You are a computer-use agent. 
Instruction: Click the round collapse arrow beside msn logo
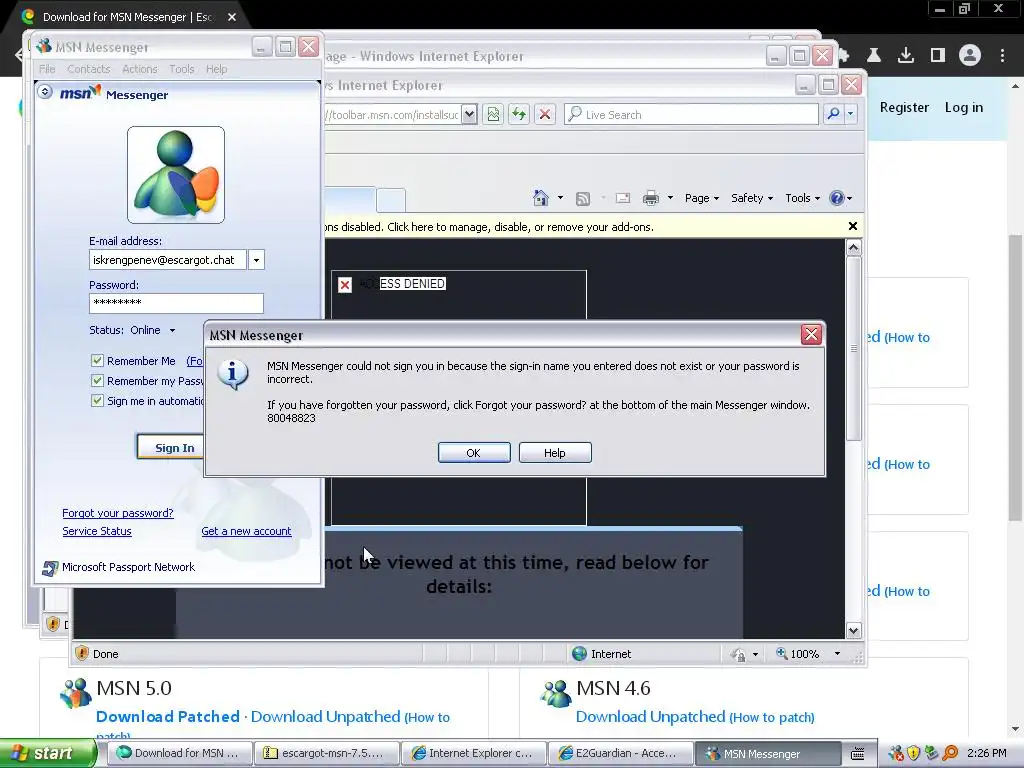(45, 91)
